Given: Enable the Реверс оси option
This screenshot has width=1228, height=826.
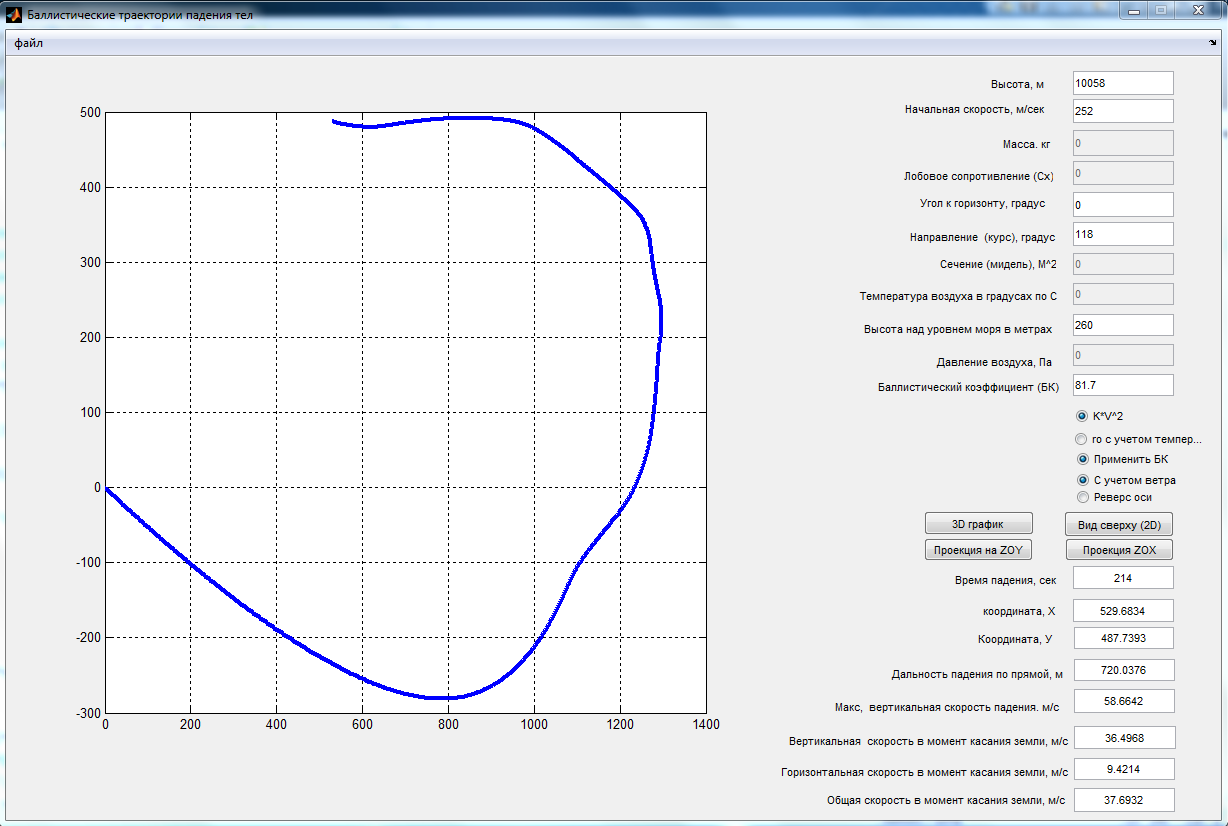Looking at the screenshot, I should click(1081, 497).
